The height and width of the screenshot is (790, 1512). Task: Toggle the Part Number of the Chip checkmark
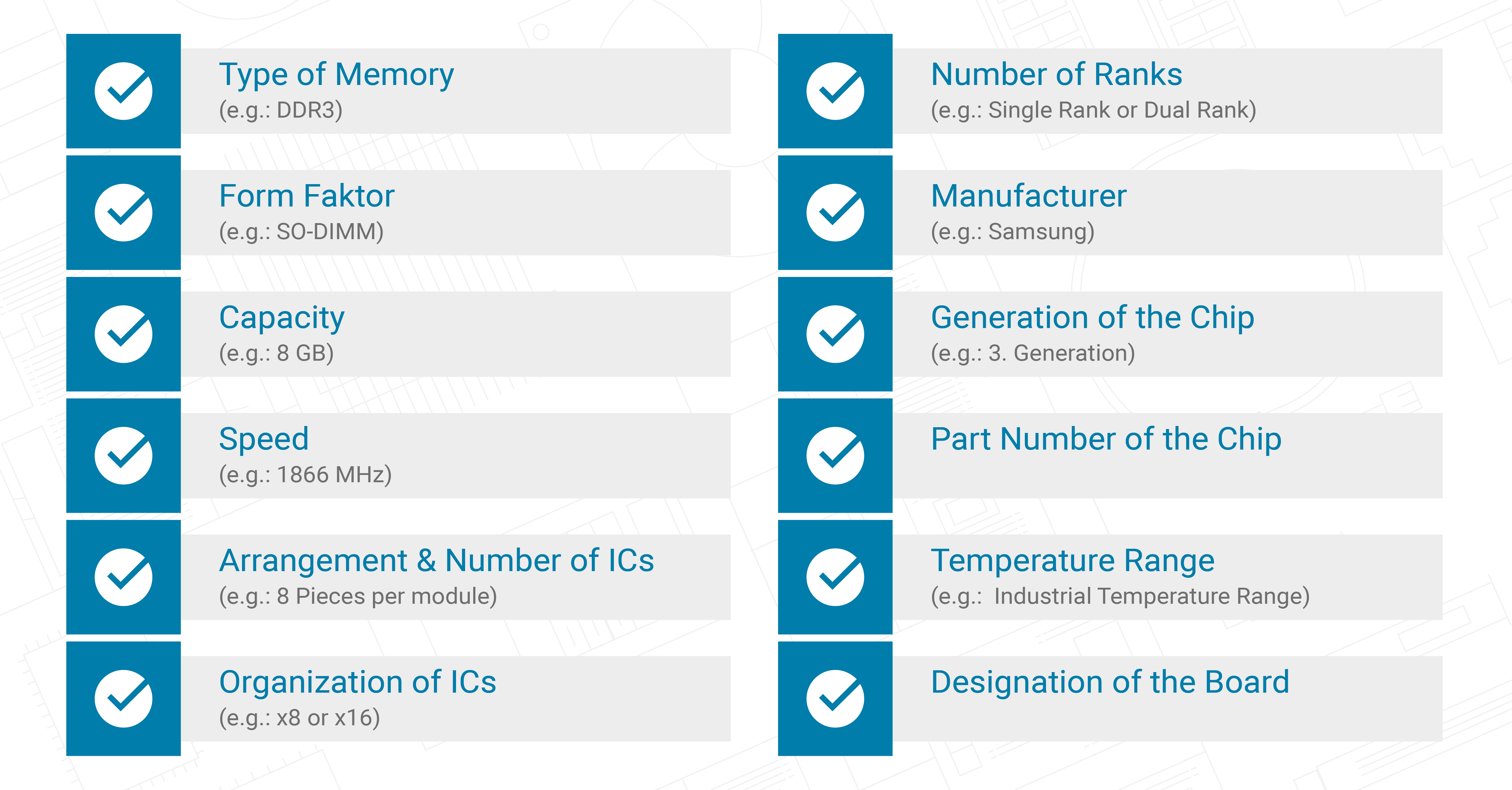point(835,455)
